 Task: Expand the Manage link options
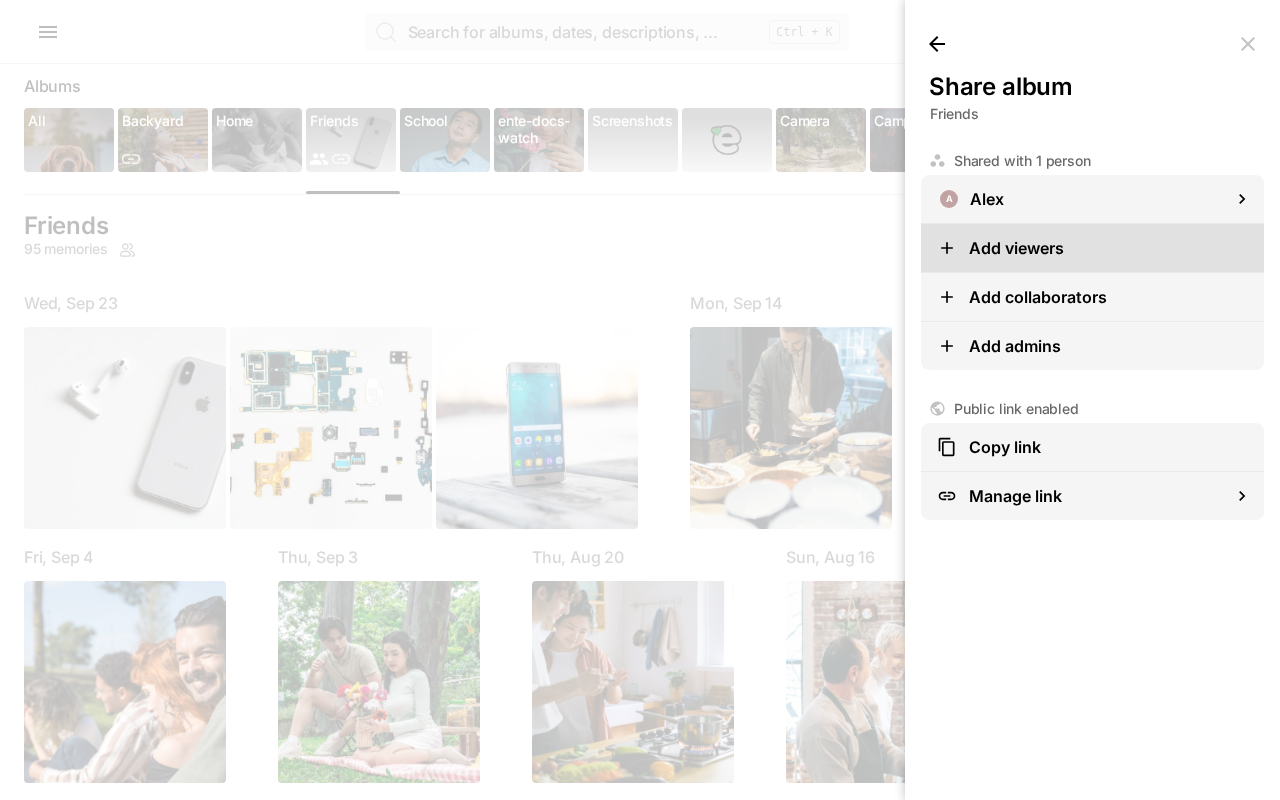tap(1092, 496)
